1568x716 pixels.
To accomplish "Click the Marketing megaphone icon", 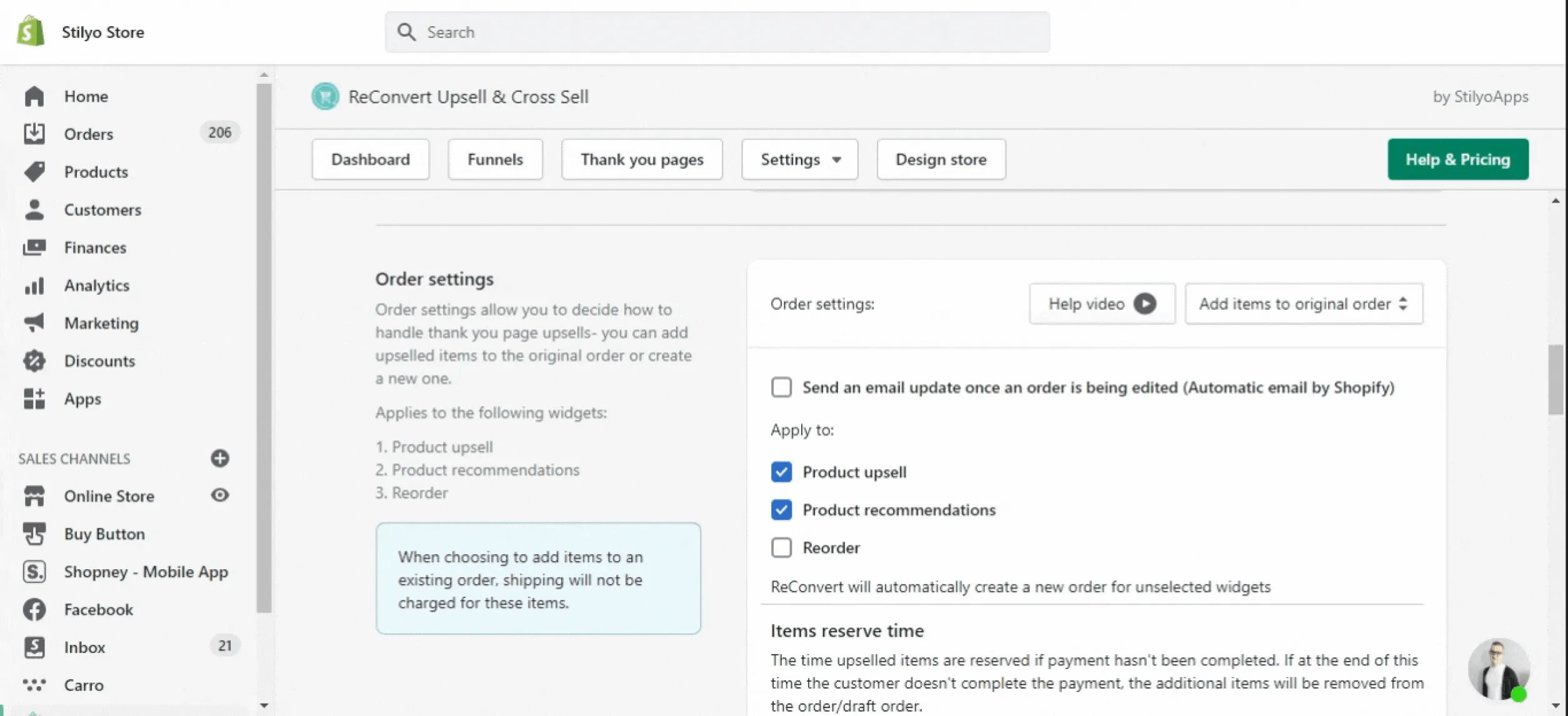I will [34, 323].
